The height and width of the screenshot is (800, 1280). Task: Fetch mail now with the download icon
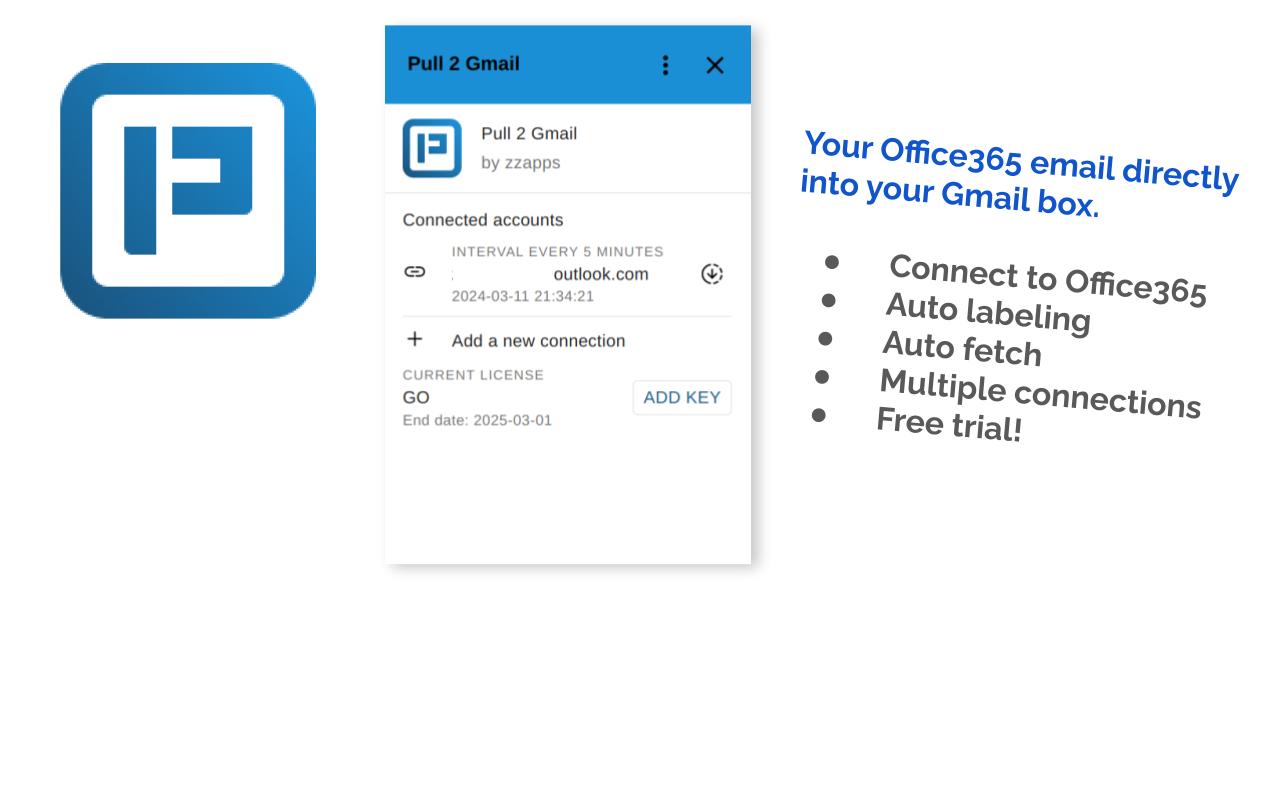point(712,274)
